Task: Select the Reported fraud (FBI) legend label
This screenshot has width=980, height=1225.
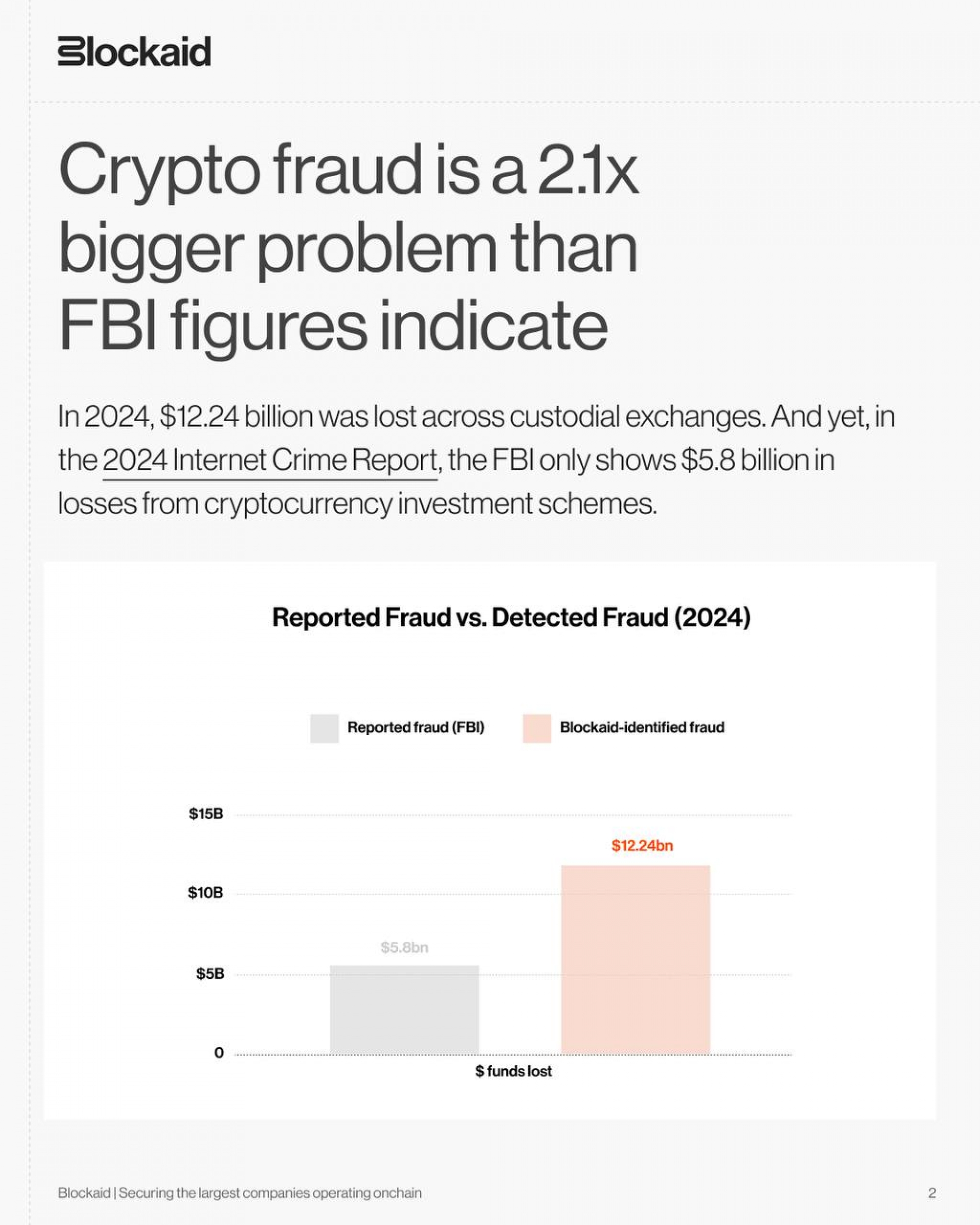Action: click(416, 727)
